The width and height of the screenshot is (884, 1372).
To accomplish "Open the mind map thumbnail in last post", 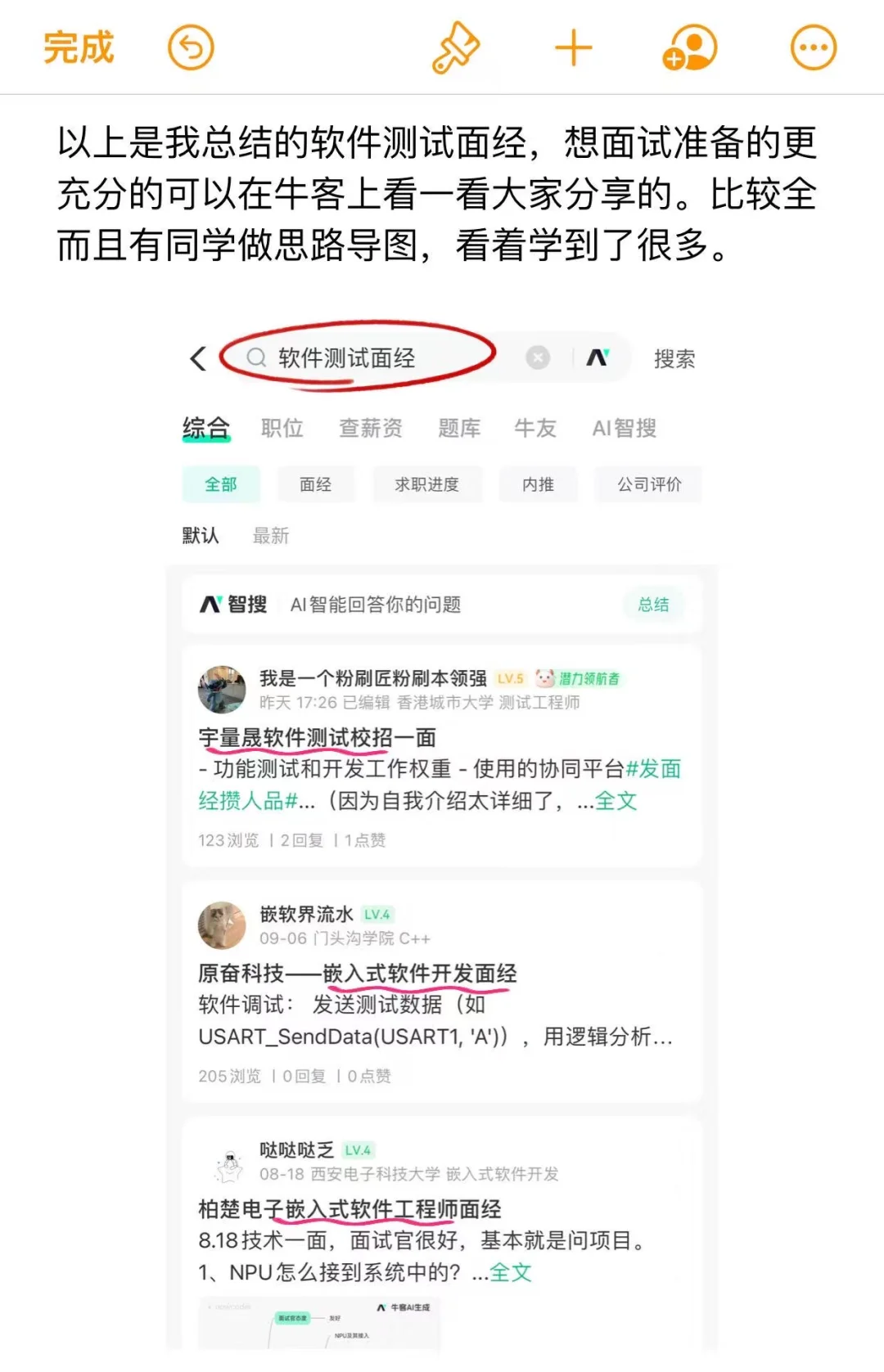I will point(319,1324).
